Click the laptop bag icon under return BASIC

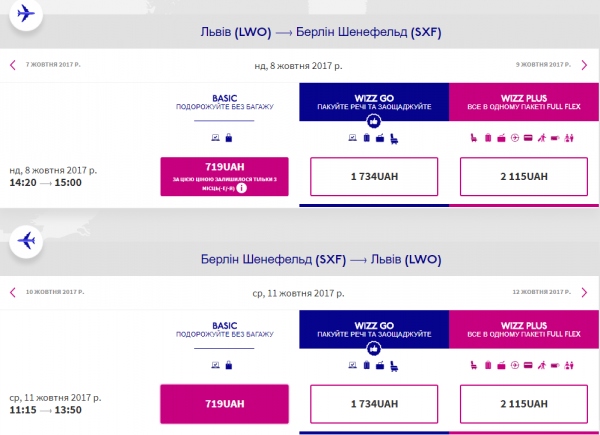(215, 365)
